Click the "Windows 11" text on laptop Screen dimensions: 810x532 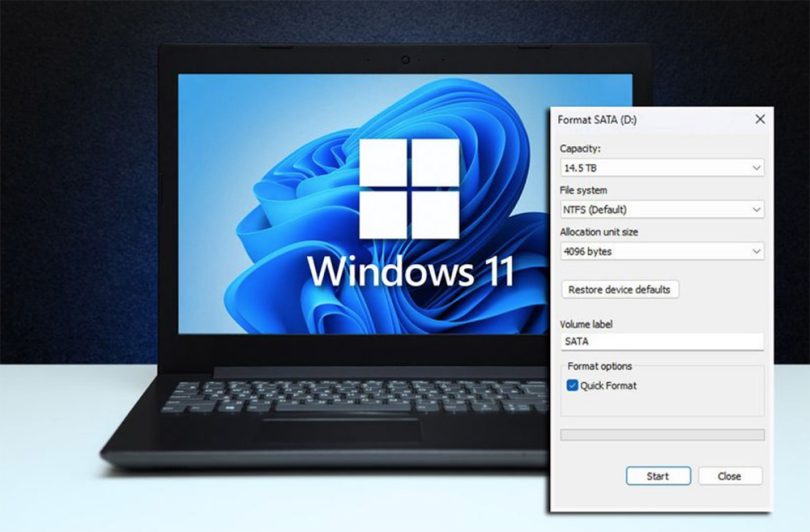tap(411, 271)
